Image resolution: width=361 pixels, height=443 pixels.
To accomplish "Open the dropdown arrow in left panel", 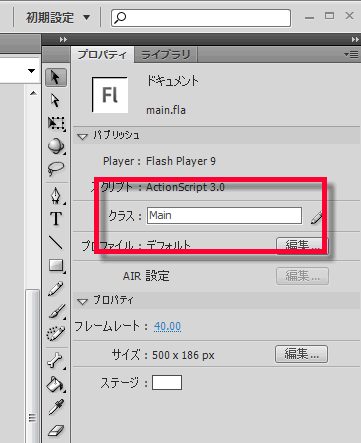I will pyautogui.click(x=31, y=71).
